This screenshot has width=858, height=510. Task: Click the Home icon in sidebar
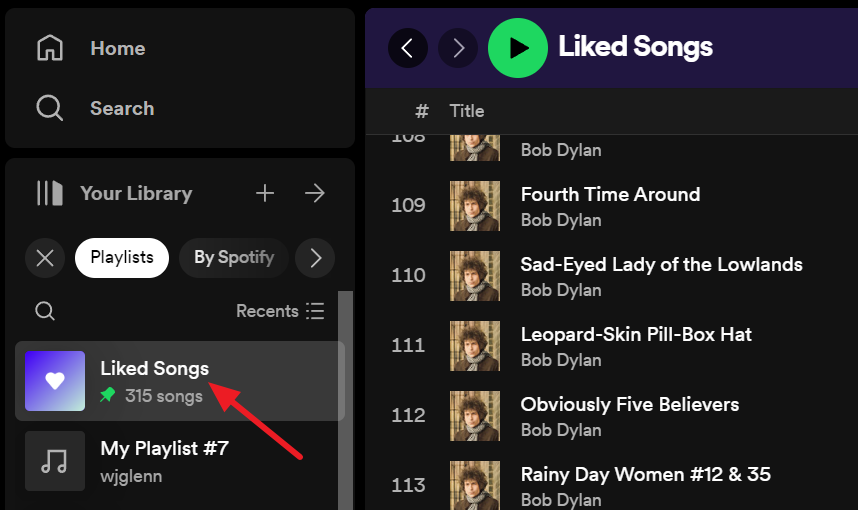pyautogui.click(x=49, y=48)
